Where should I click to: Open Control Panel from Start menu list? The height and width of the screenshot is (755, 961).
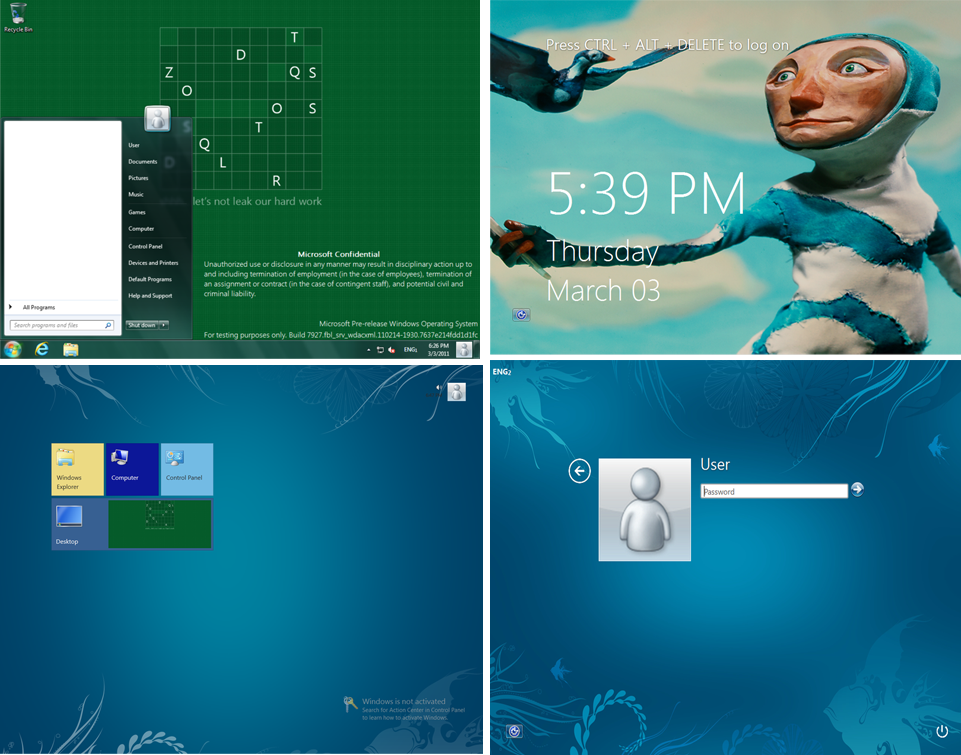(x=145, y=246)
